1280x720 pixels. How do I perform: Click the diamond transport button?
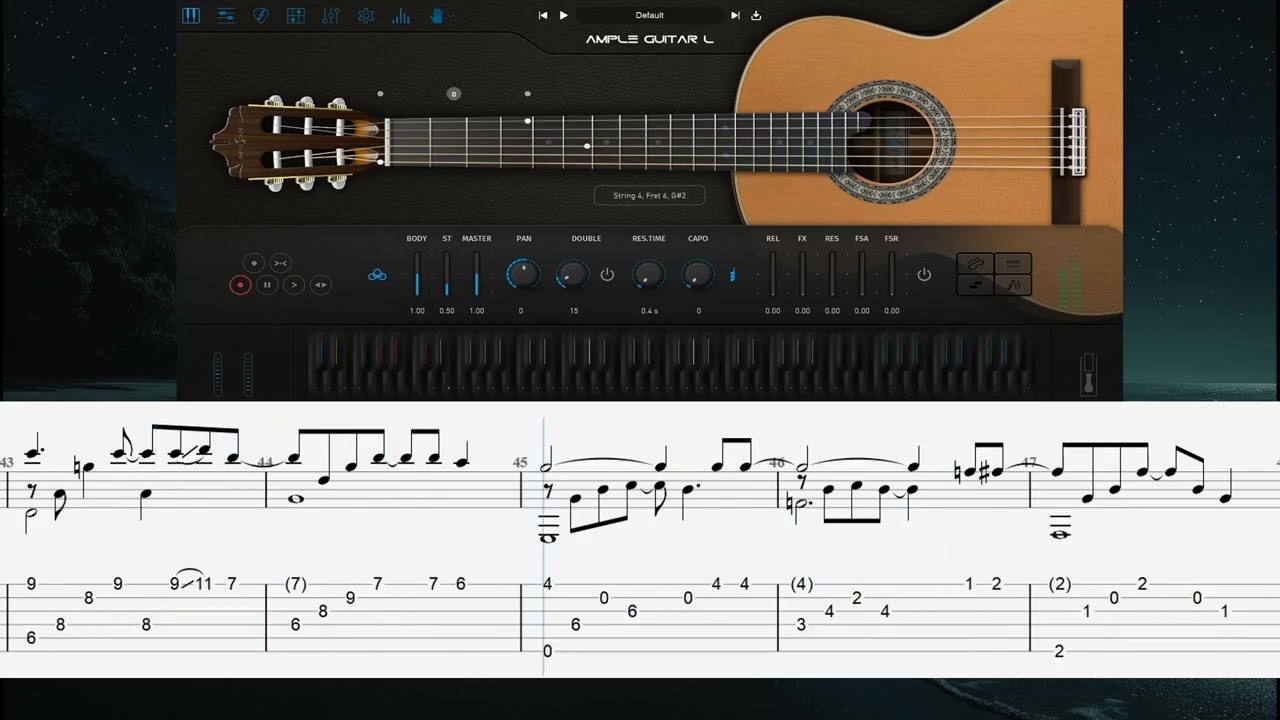click(254, 262)
